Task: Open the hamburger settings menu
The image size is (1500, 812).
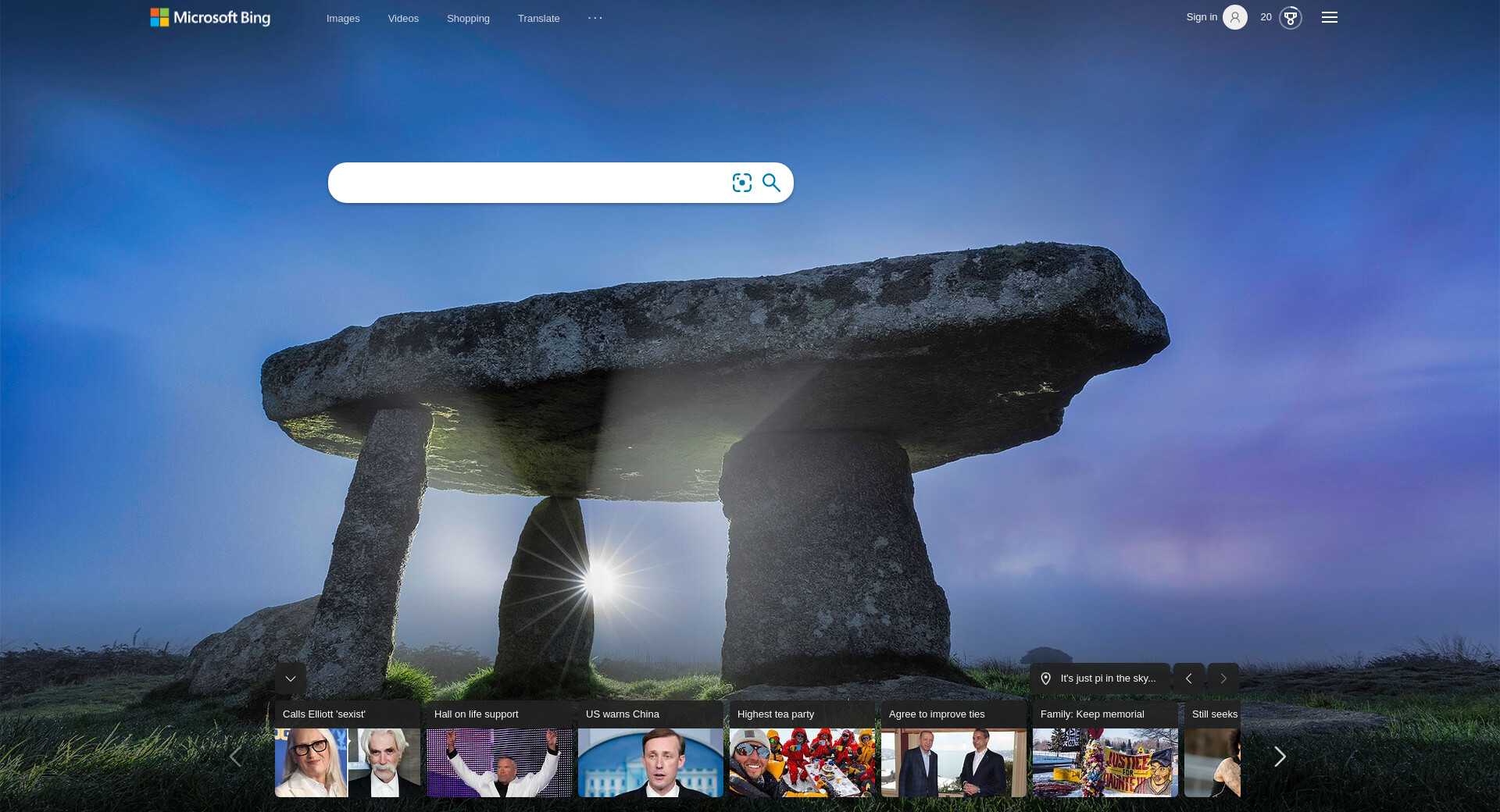Action: pyautogui.click(x=1329, y=17)
